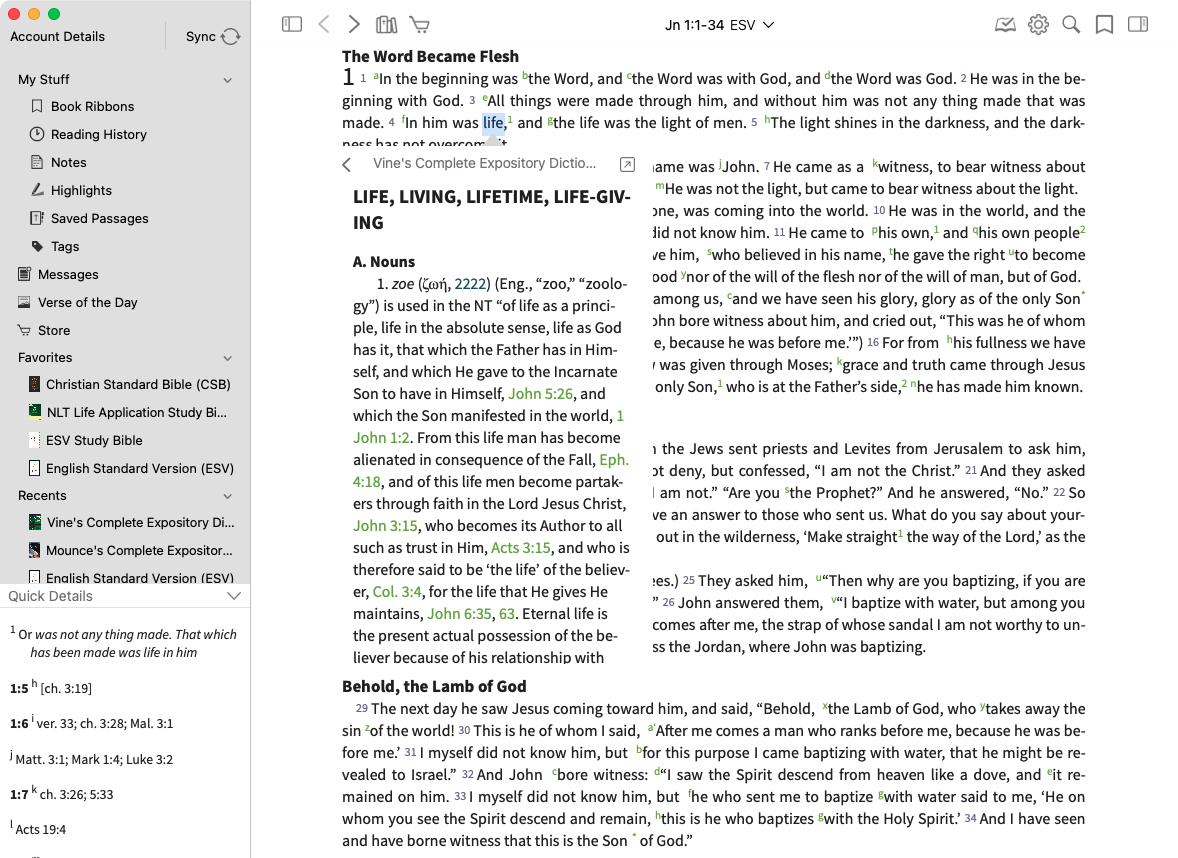
Task: Open the Jn 1:1-34 ESV passage dropdown
Action: 719,24
